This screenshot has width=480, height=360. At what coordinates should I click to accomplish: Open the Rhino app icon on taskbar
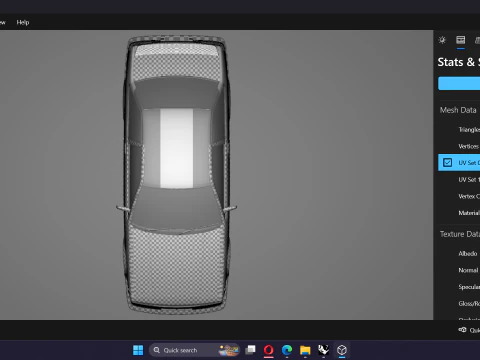[323, 350]
